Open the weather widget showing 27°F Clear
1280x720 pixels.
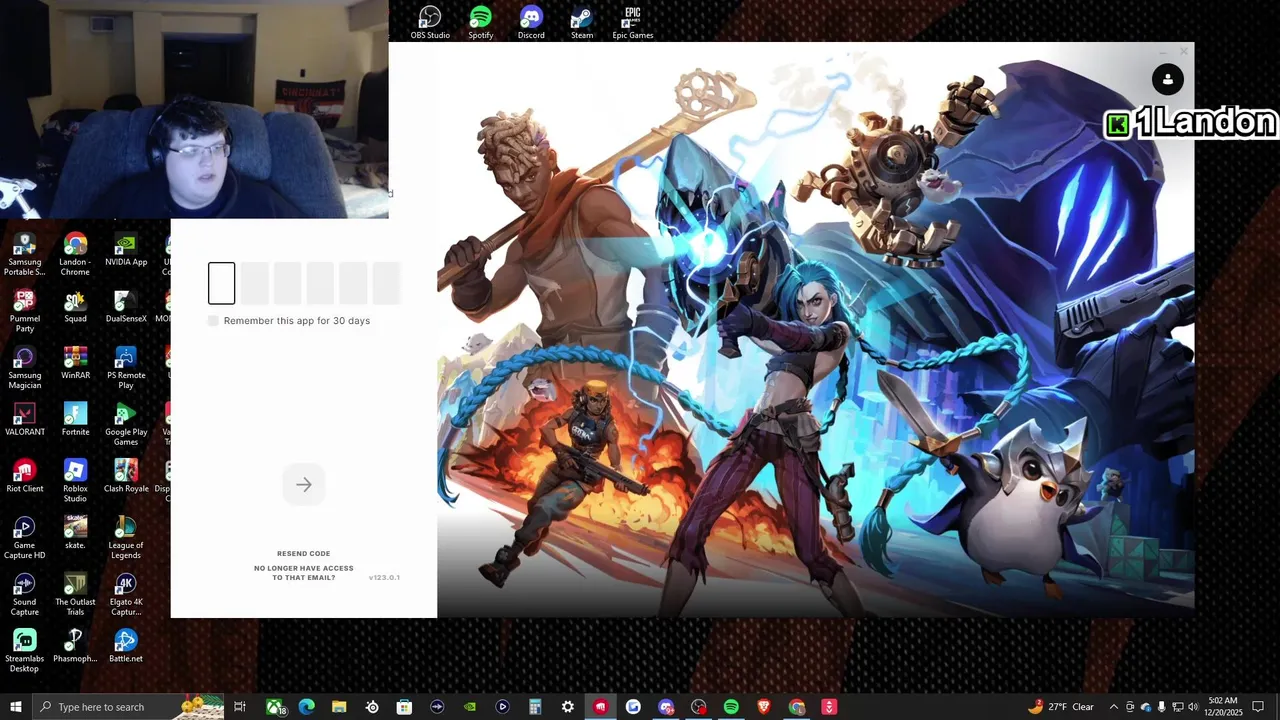tap(1061, 707)
